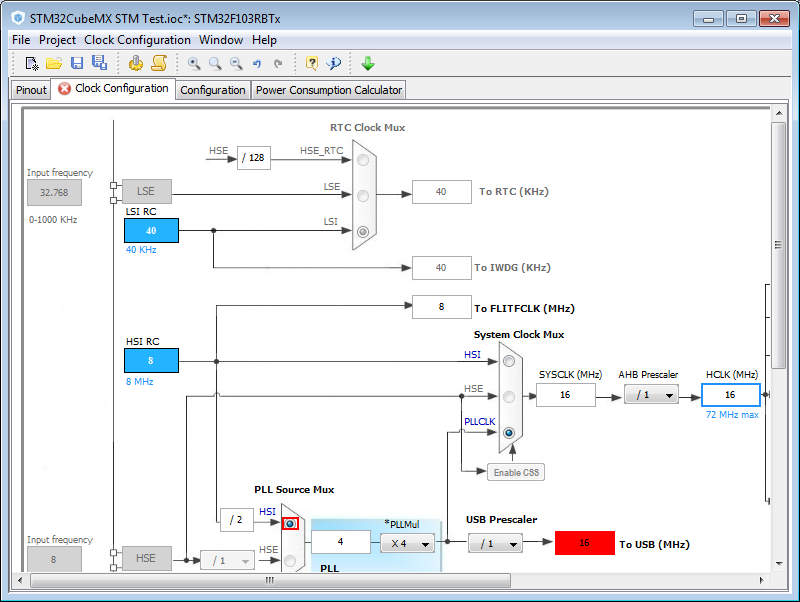
Task: Expand the AHB Prescaler dropdown
Action: (x=650, y=395)
